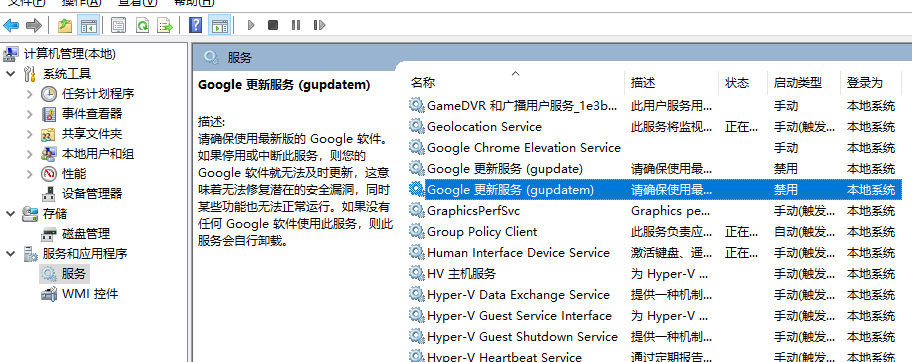Sort by the 登录为 column header
The height and width of the screenshot is (362, 912).
pyautogui.click(x=864, y=83)
